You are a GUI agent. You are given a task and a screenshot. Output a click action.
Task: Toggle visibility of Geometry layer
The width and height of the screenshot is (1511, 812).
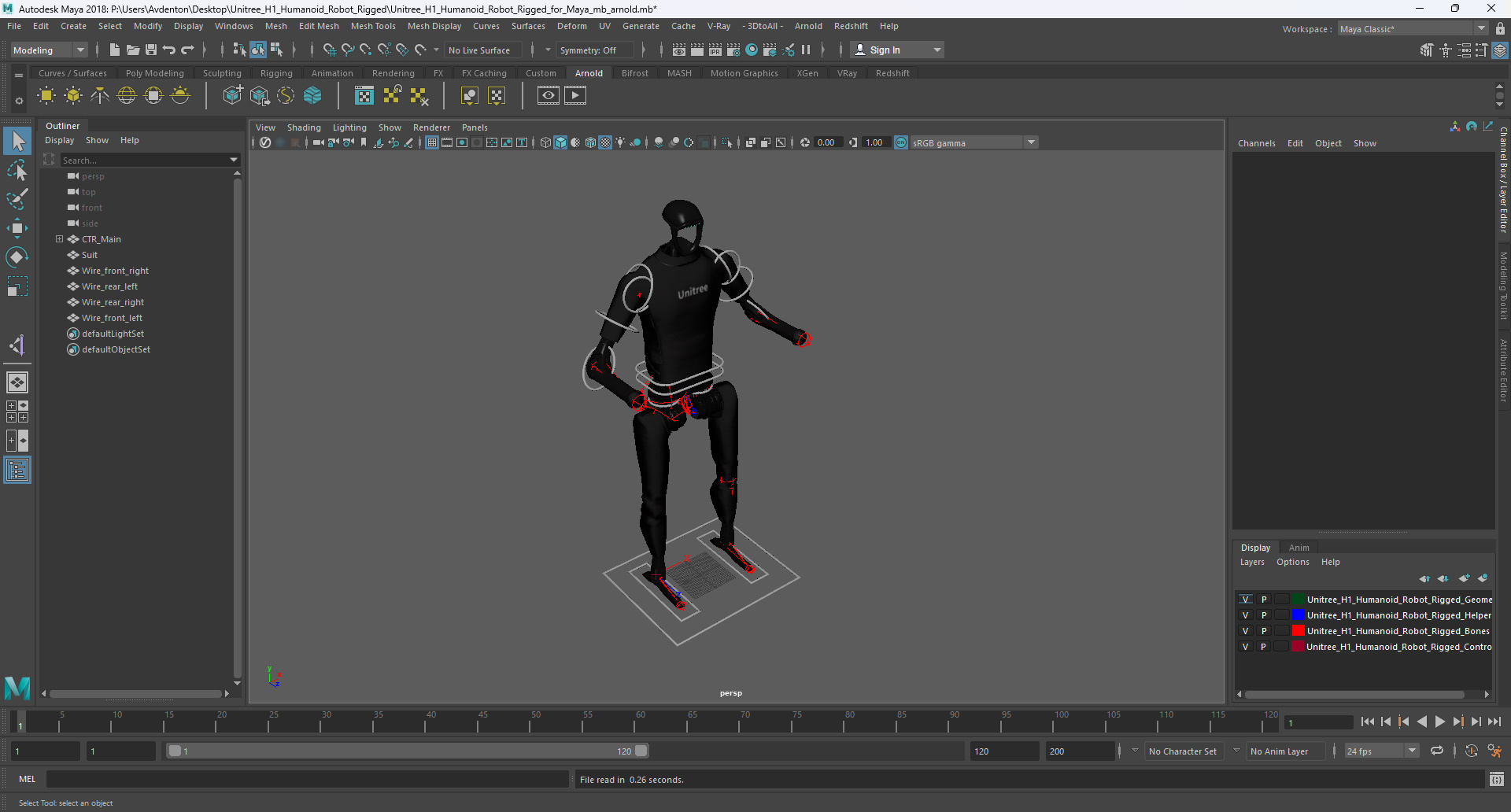[x=1245, y=600]
